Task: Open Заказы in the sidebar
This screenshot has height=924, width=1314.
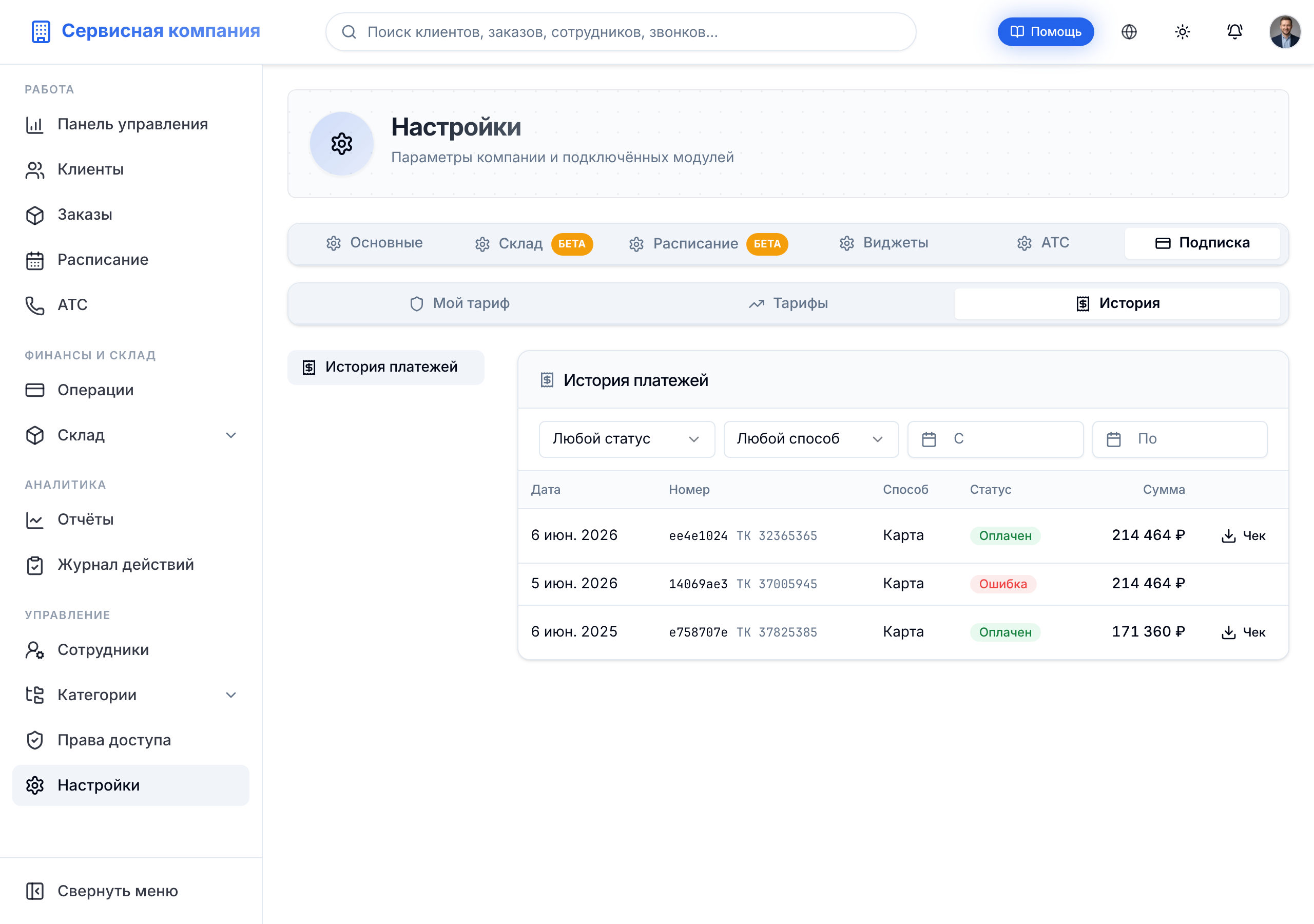Action: pos(130,215)
